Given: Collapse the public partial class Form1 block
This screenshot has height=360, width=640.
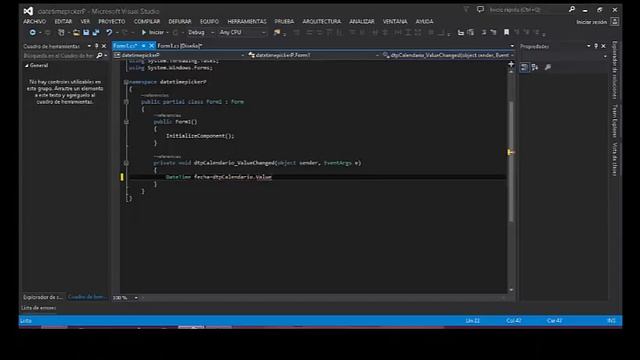Looking at the screenshot, I should pos(126,102).
